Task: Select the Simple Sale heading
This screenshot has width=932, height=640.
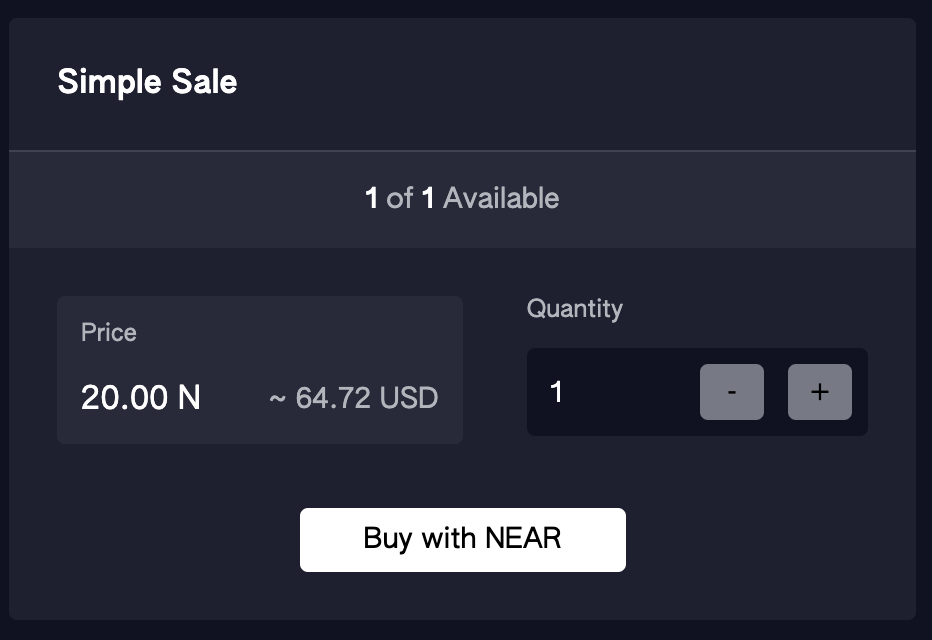Action: tap(147, 81)
